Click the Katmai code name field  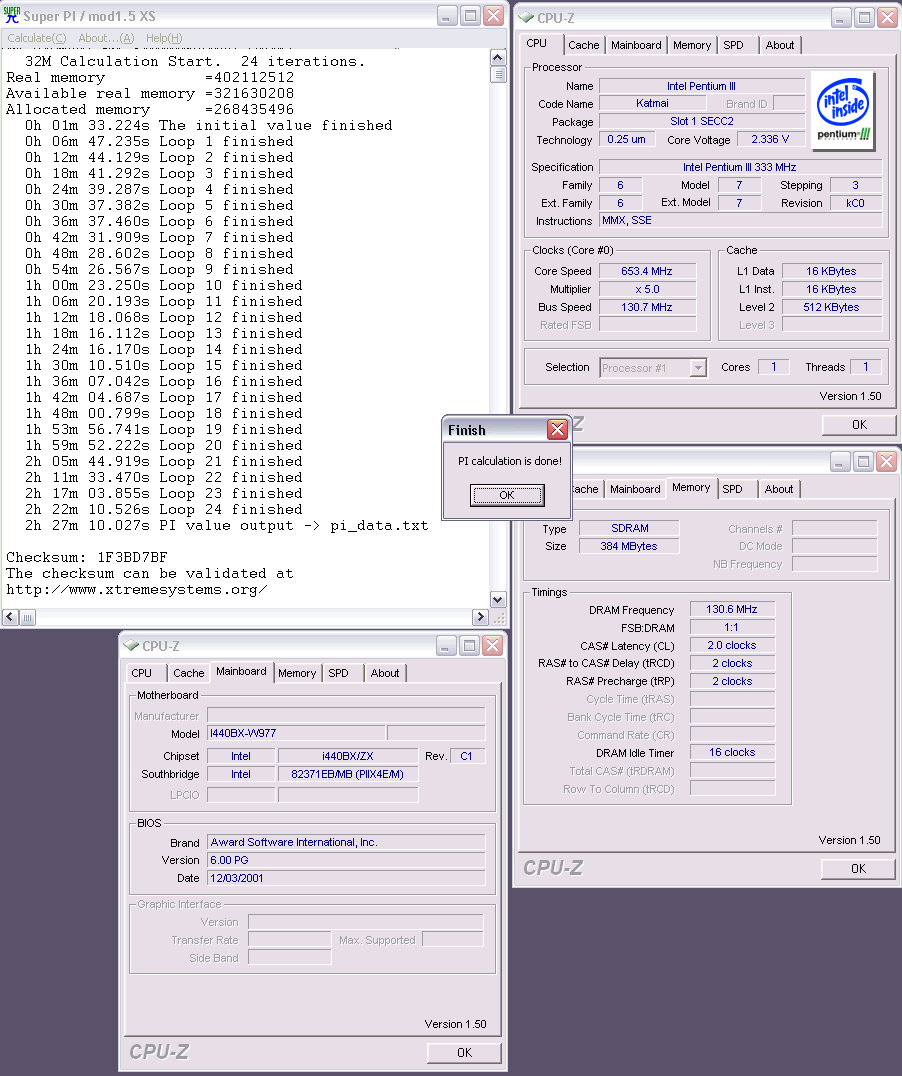[x=652, y=103]
